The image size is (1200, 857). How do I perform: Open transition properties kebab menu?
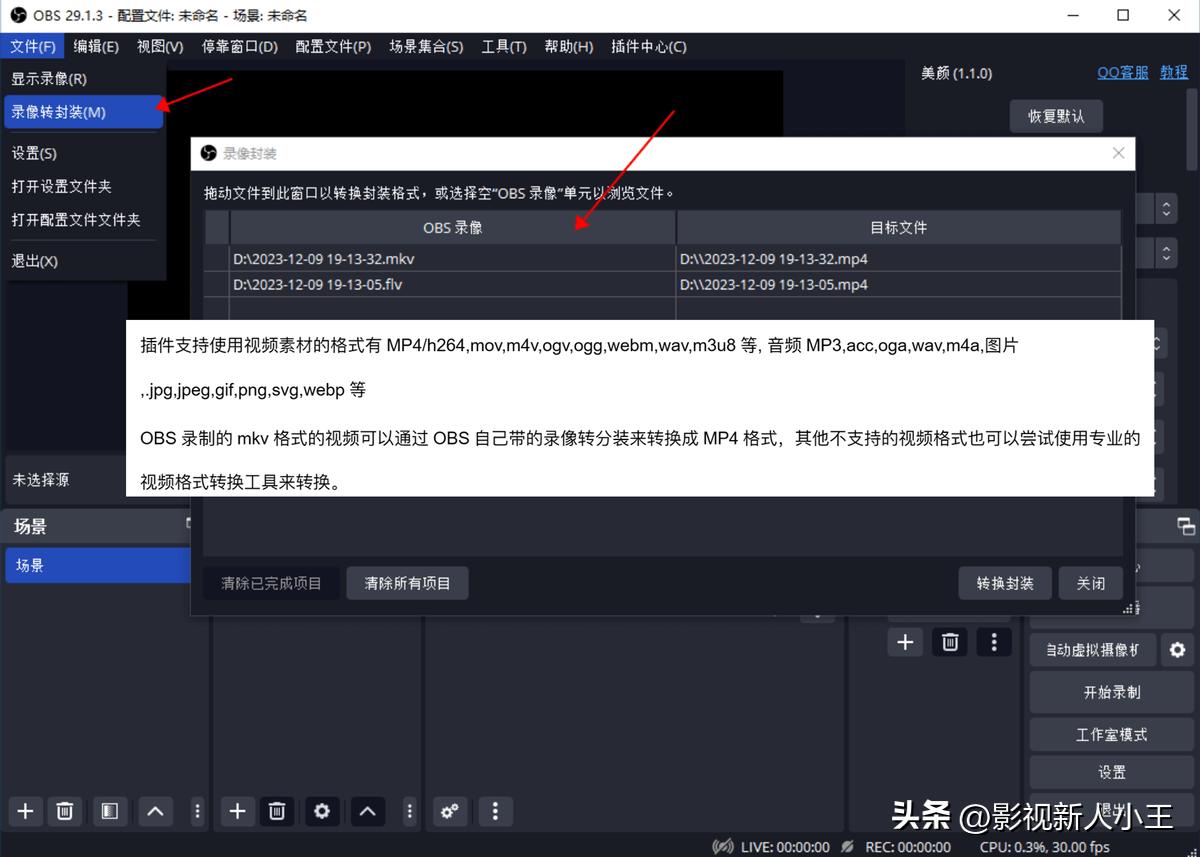pyautogui.click(x=993, y=642)
